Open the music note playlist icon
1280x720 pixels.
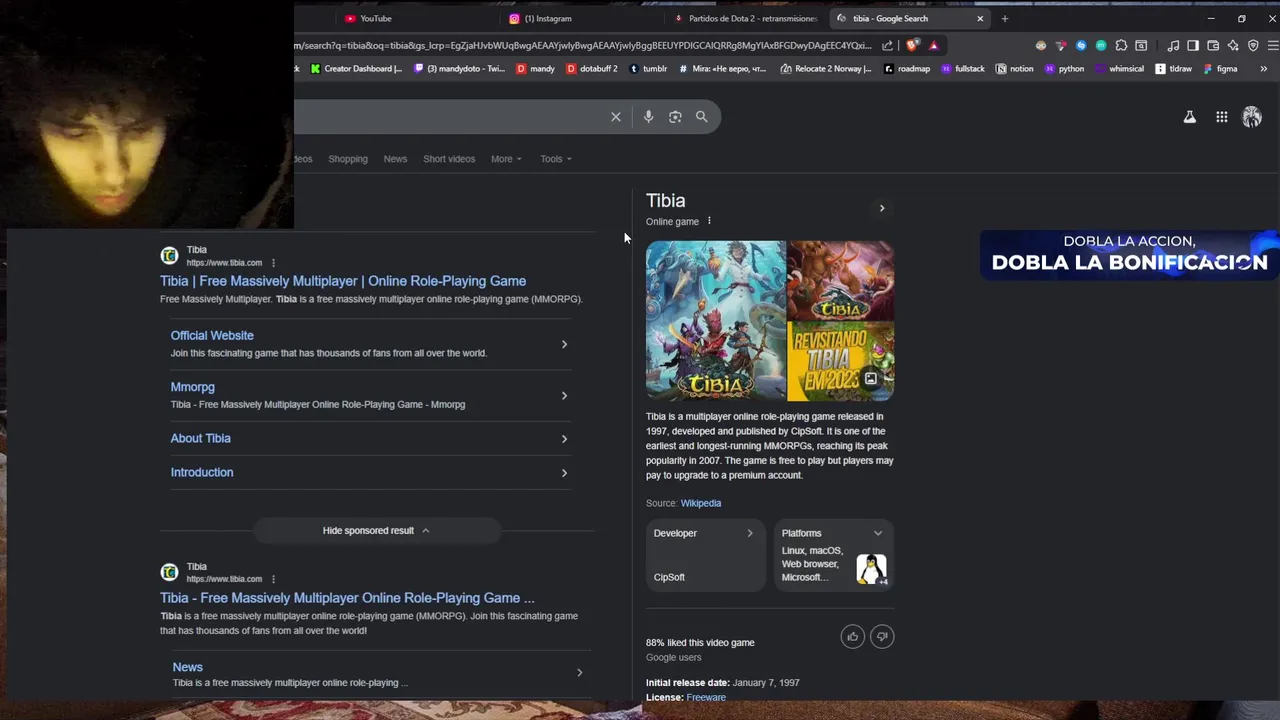click(1173, 46)
